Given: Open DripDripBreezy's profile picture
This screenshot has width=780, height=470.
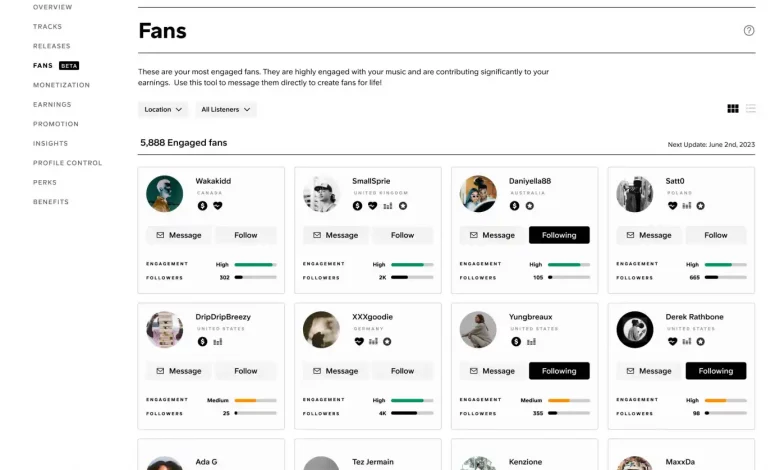Looking at the screenshot, I should pos(165,329).
